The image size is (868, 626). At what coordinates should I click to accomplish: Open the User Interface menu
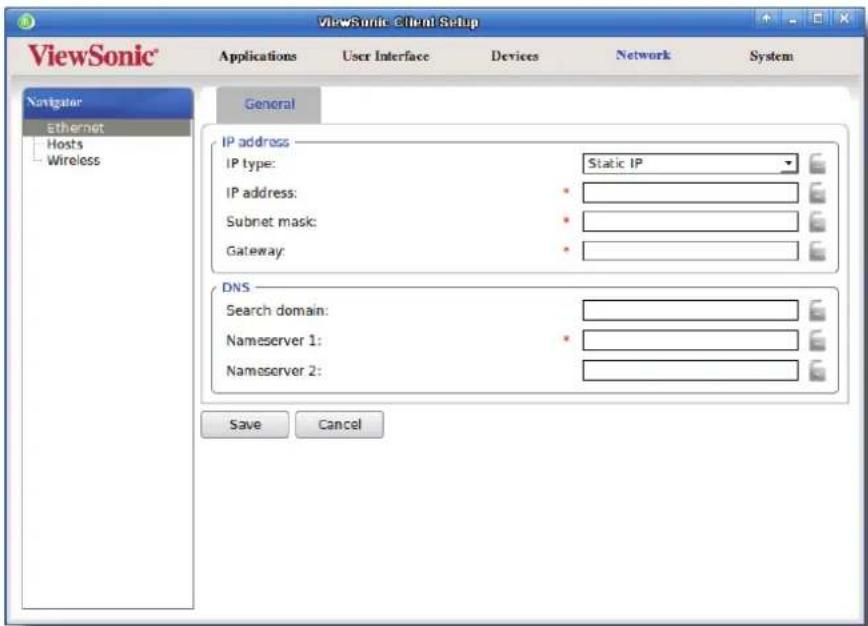385,56
